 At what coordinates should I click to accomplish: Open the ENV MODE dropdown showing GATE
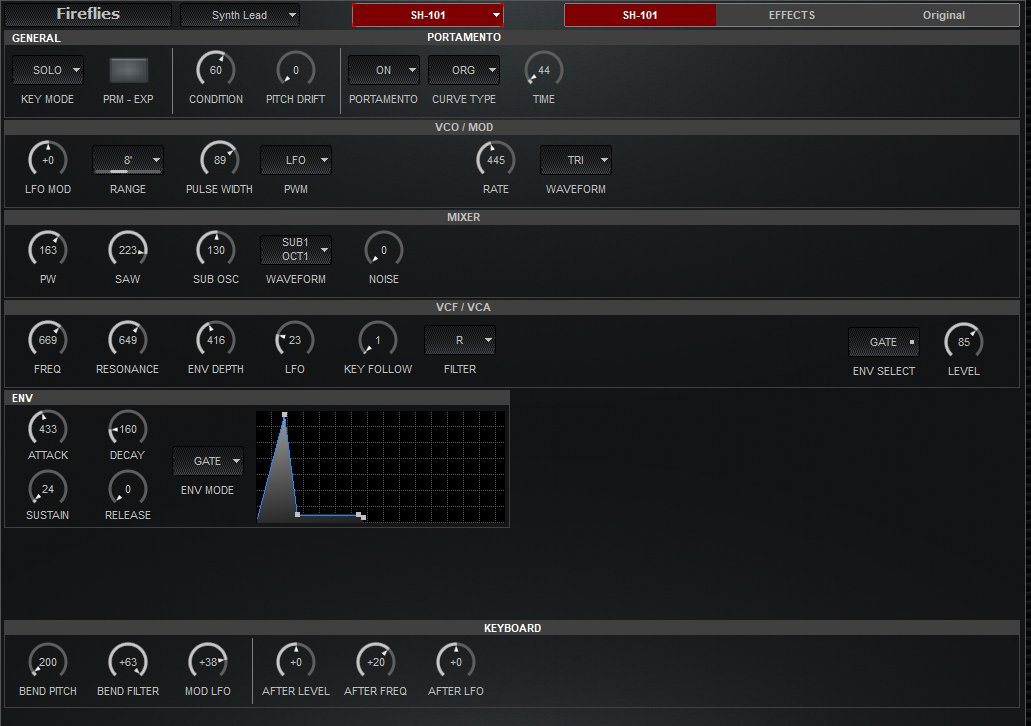pos(208,461)
